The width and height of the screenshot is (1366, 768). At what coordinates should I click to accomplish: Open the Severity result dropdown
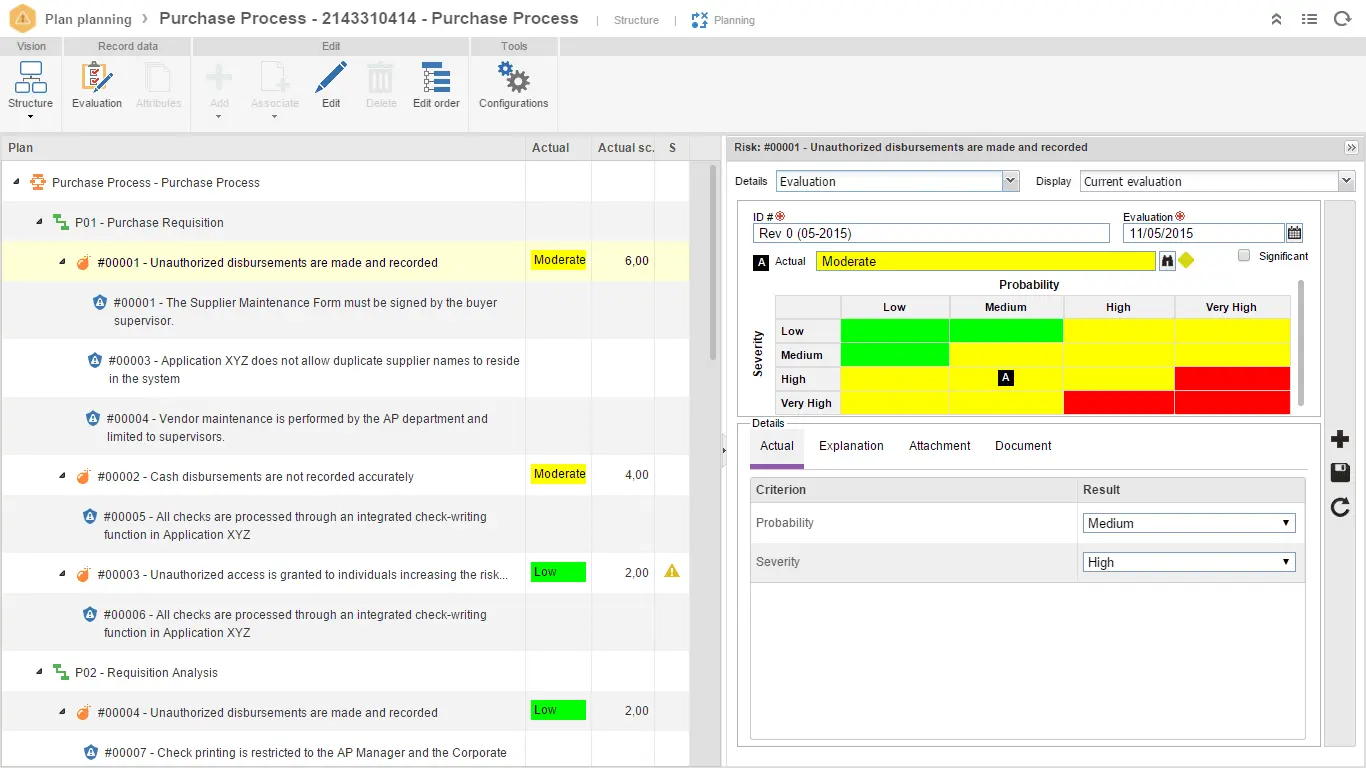pyautogui.click(x=1188, y=562)
